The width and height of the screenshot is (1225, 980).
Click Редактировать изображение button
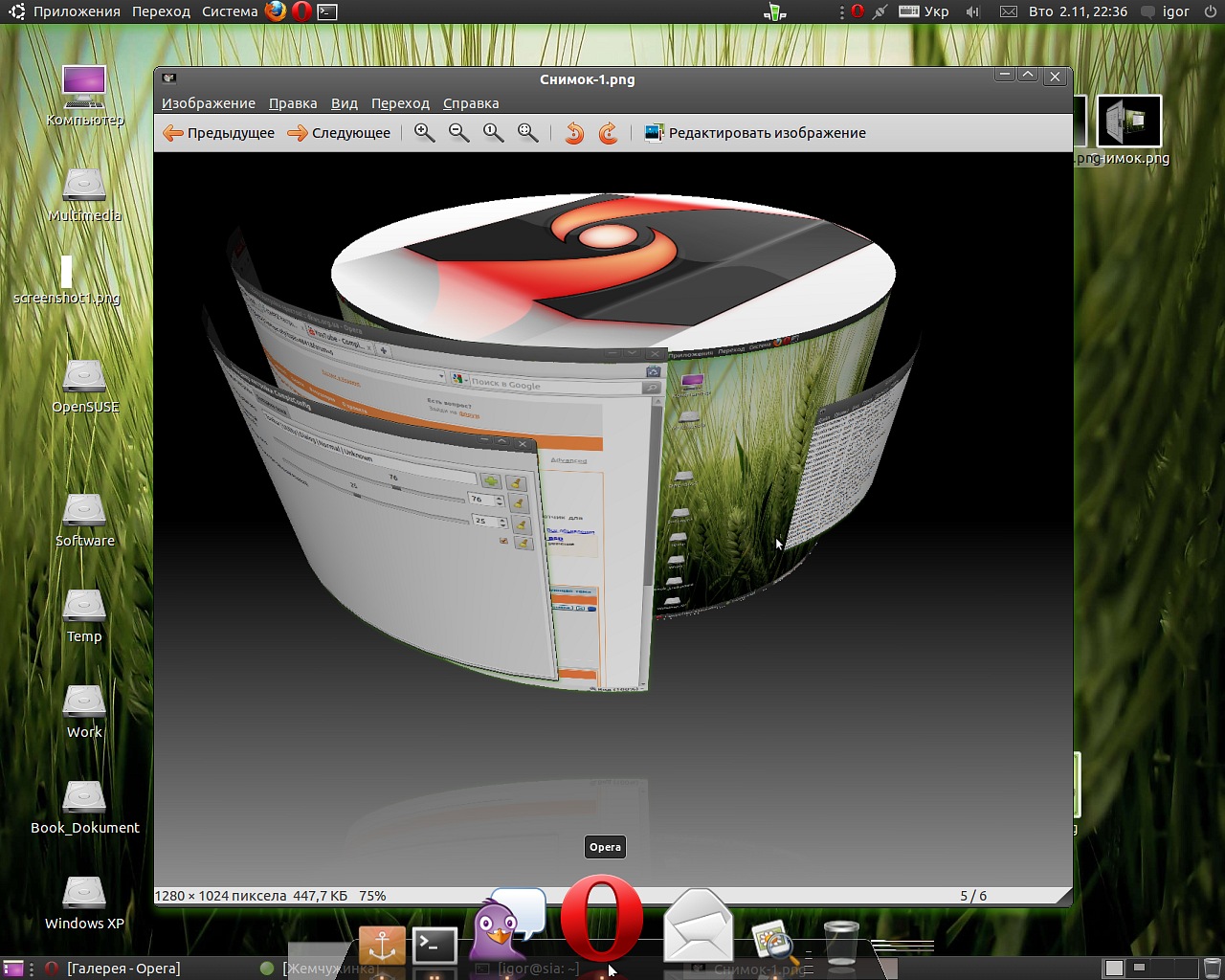pyautogui.click(x=755, y=133)
